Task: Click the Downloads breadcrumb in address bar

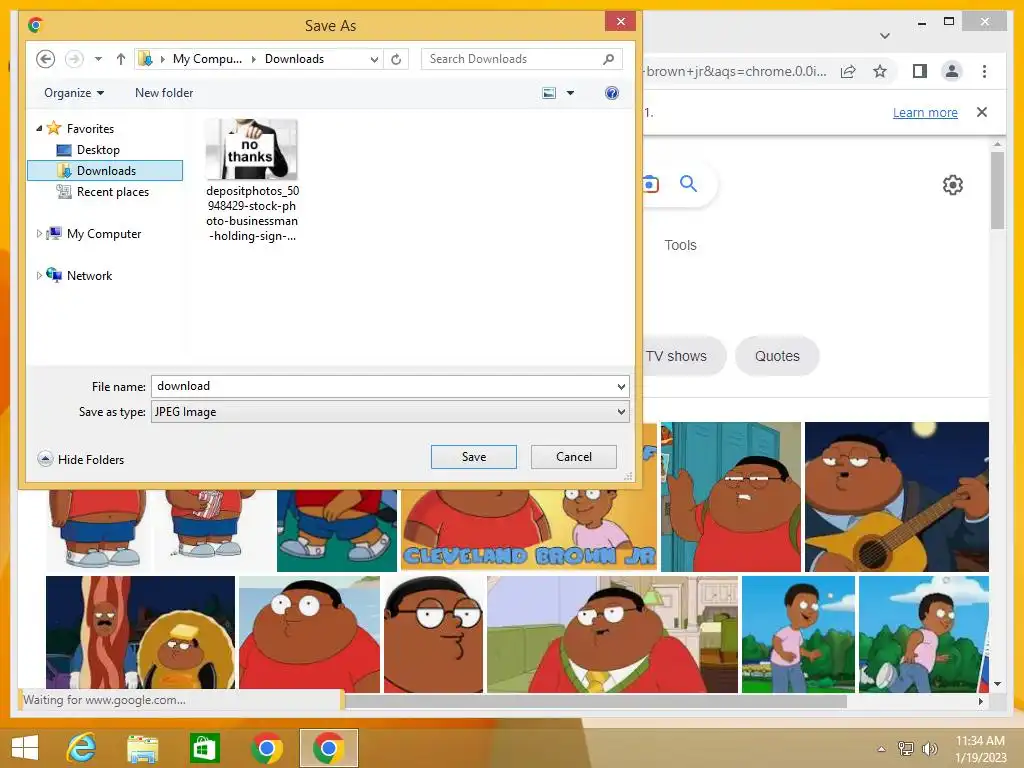Action: [294, 59]
